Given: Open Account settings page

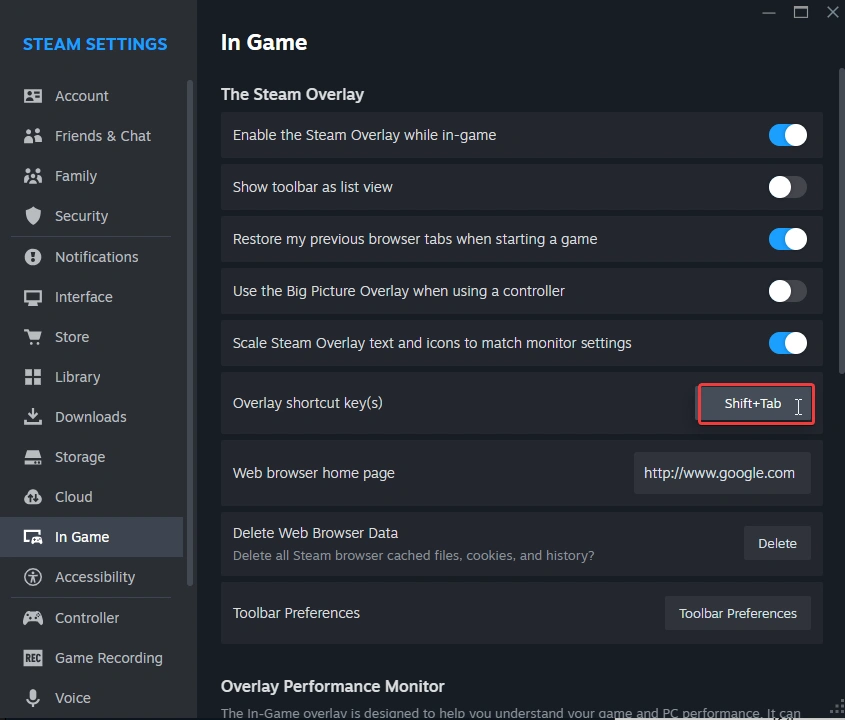Looking at the screenshot, I should (92, 96).
